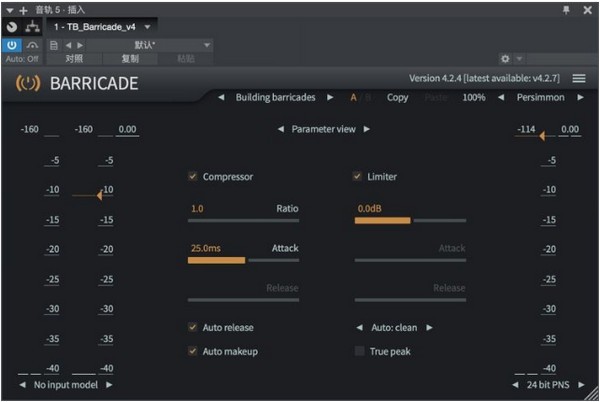Click the routing icon beside plugin selector

point(31,27)
